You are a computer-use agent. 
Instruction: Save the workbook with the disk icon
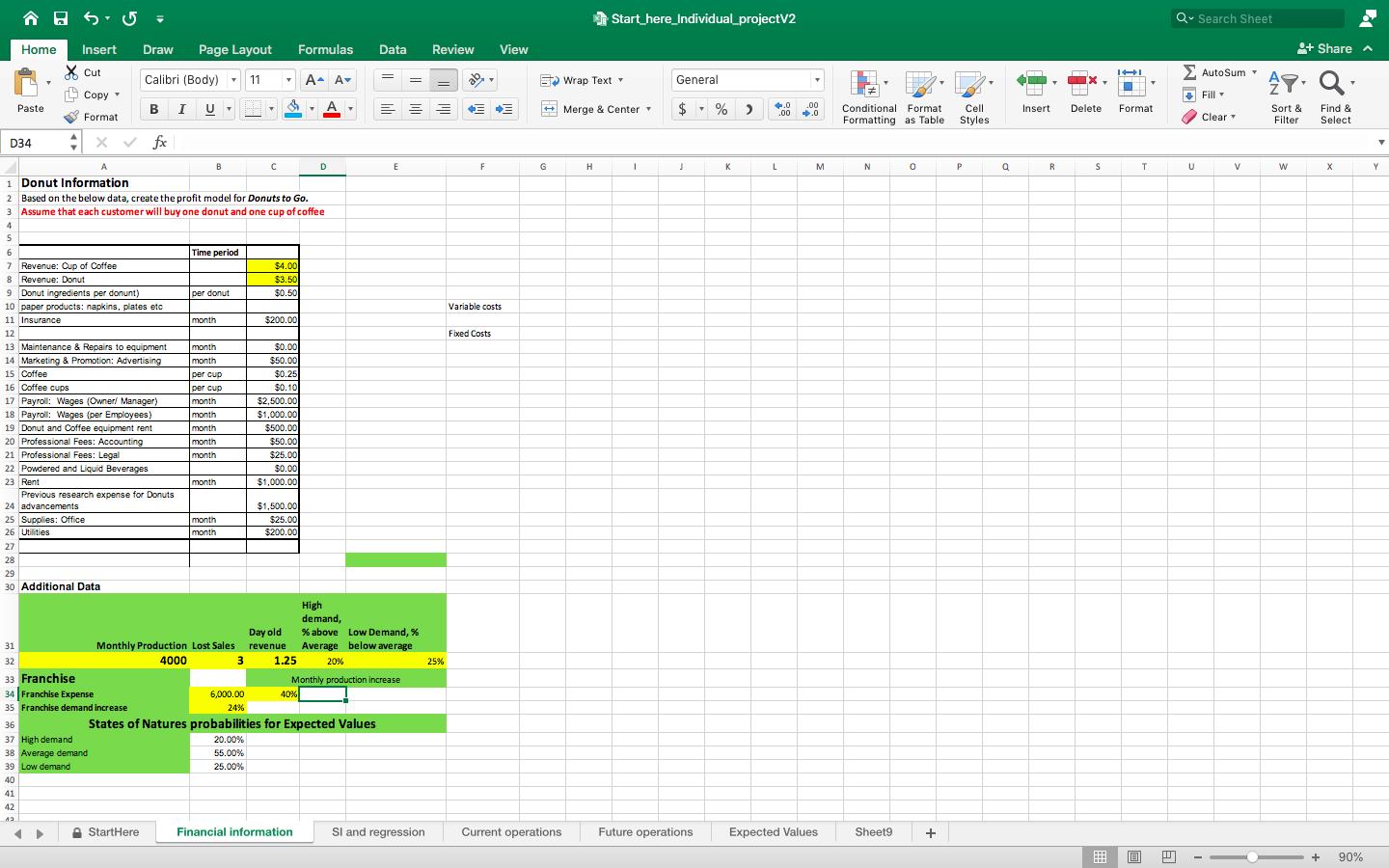coord(61,18)
